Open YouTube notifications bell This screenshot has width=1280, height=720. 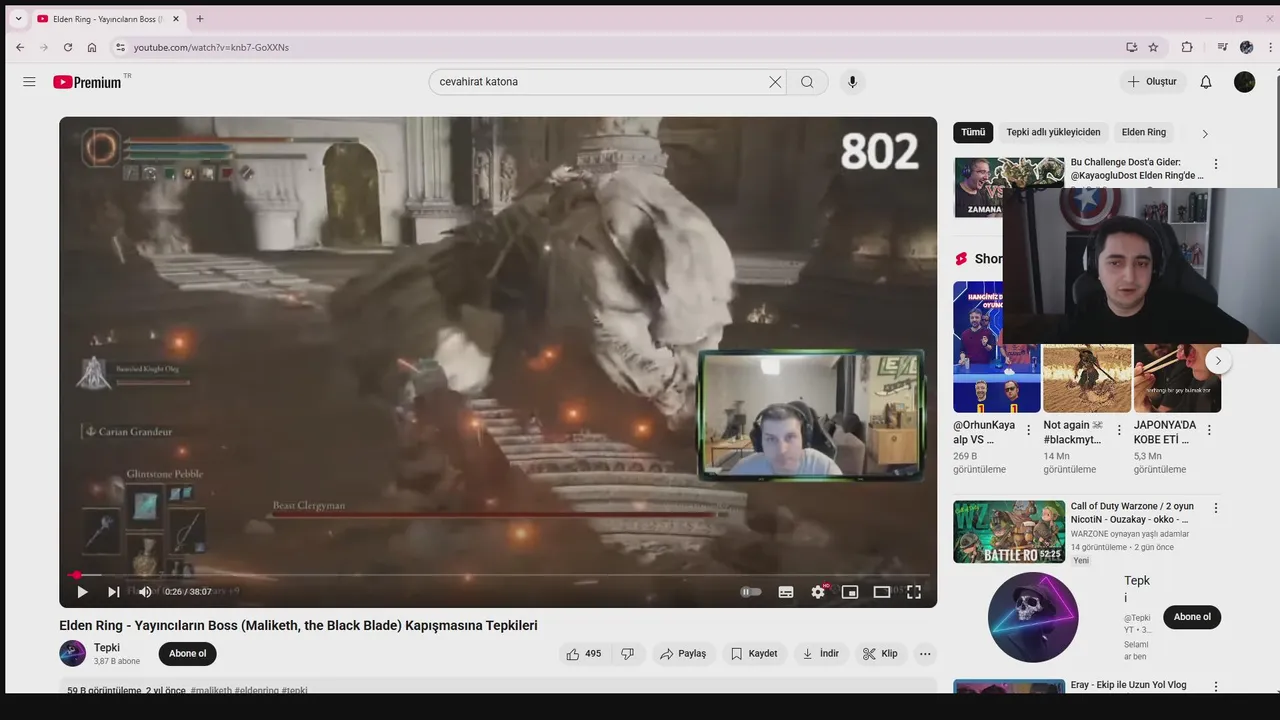[x=1206, y=82]
